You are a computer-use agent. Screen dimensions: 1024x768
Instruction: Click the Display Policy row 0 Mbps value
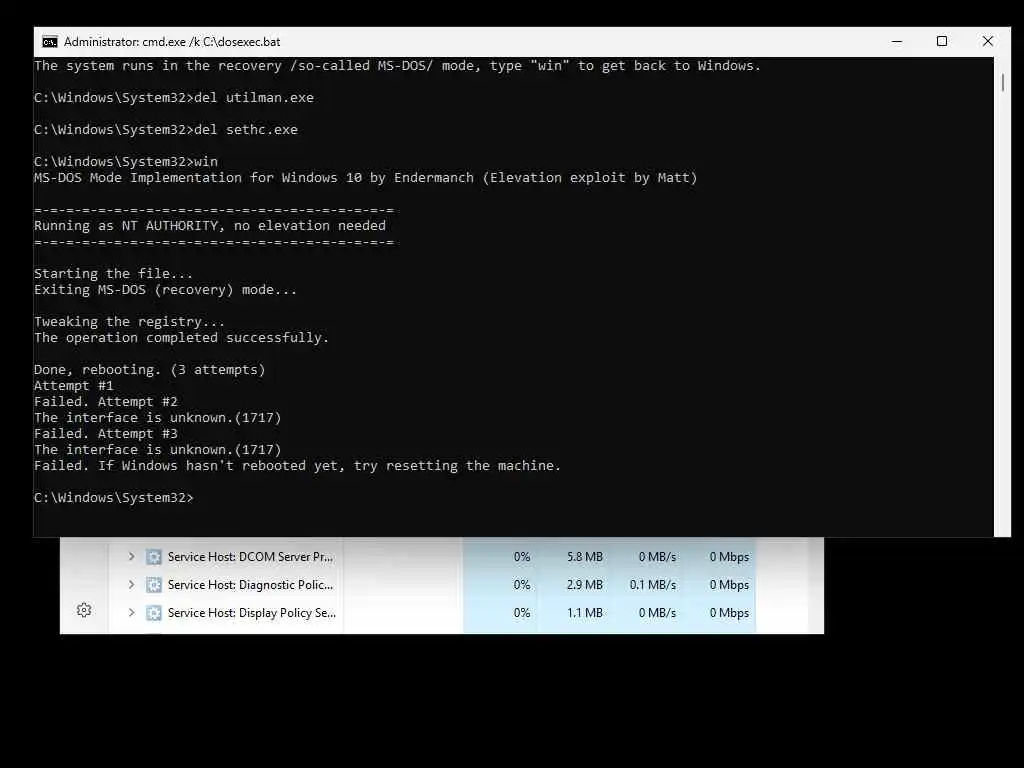[729, 613]
